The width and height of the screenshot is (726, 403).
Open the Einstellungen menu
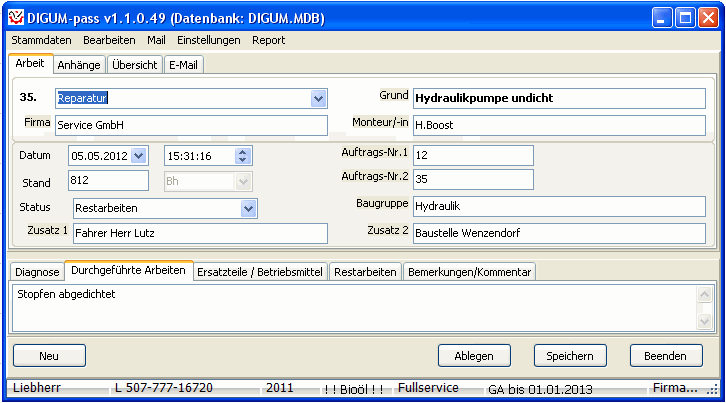pos(209,40)
